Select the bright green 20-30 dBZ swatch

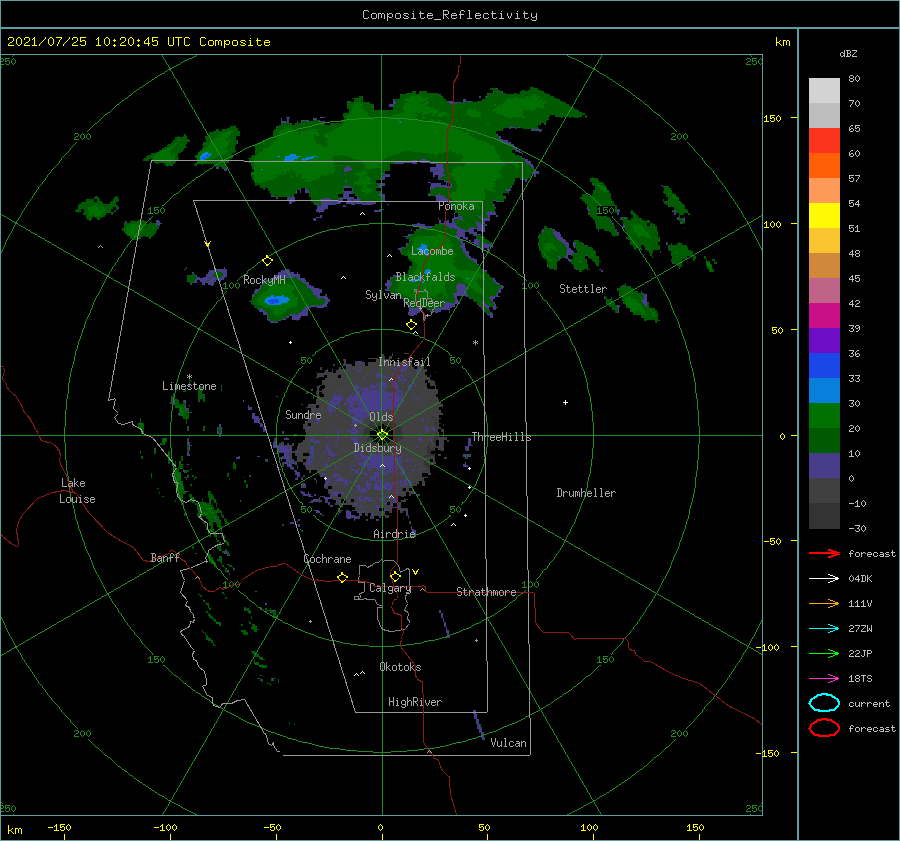coord(824,416)
